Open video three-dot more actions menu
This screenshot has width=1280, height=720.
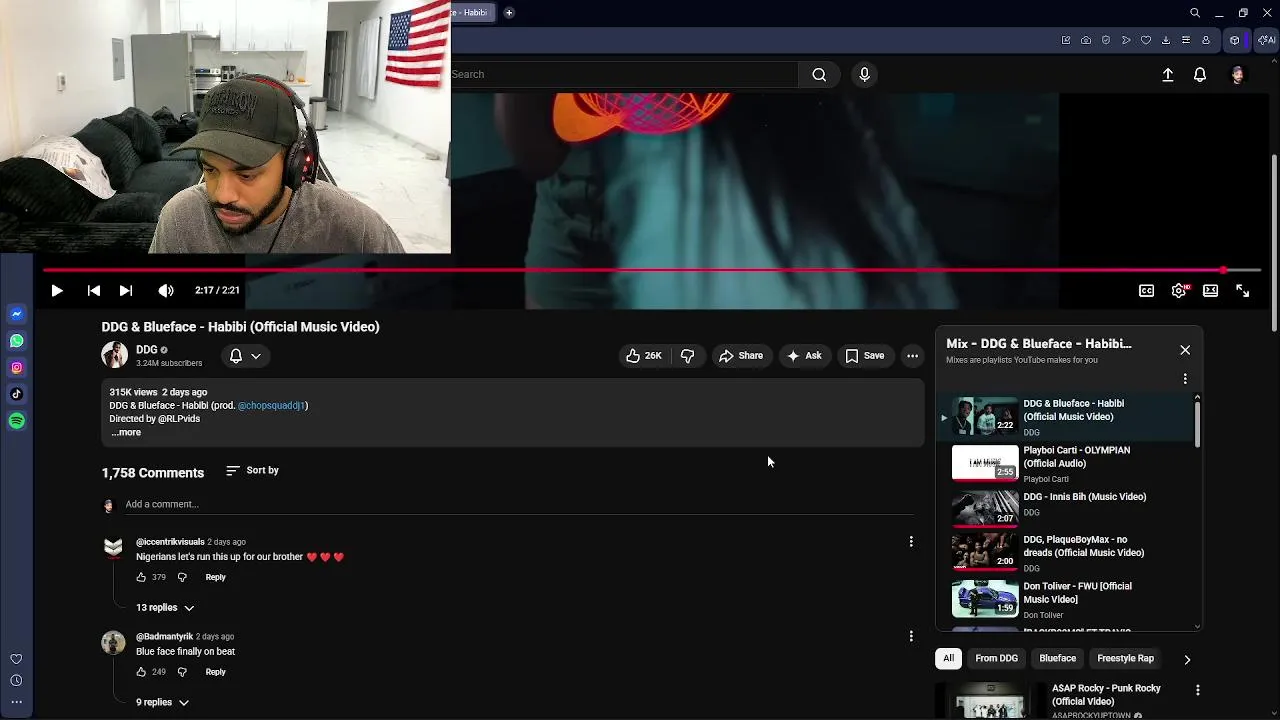pyautogui.click(x=912, y=356)
